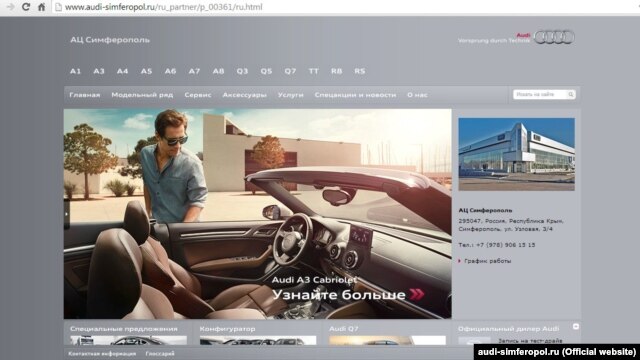Click the browser forward arrow
The height and width of the screenshot is (360, 640).
click(11, 7)
